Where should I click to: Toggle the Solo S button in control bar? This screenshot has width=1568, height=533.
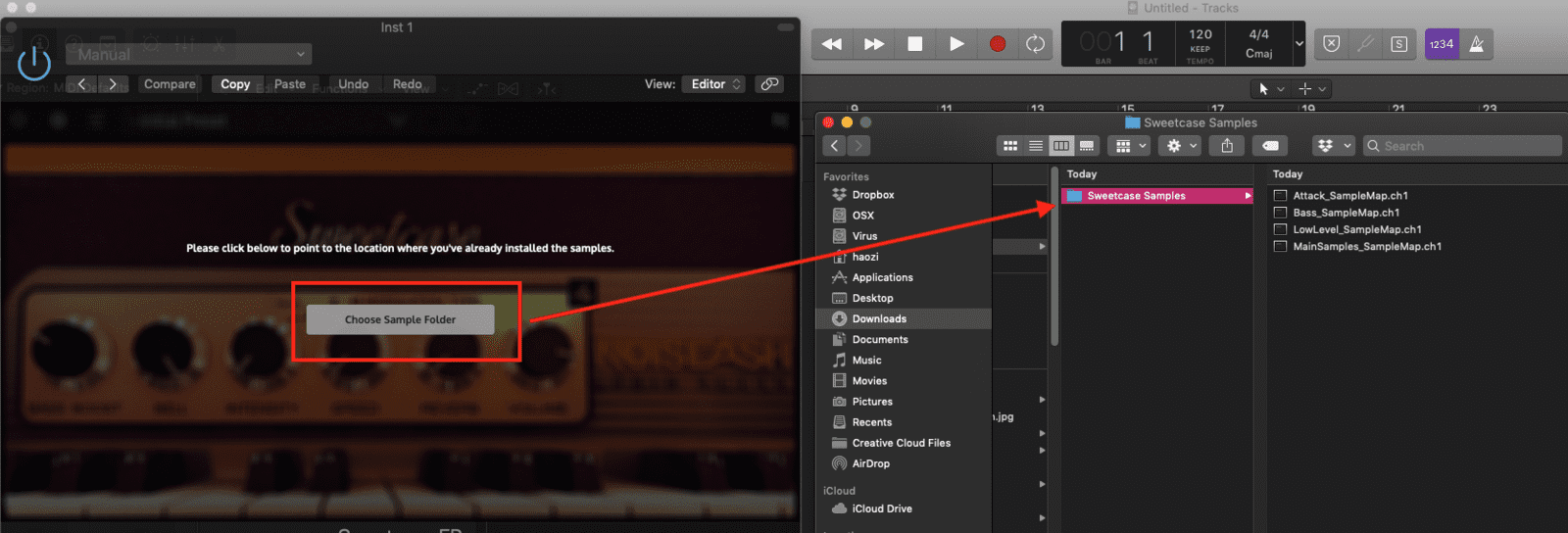coord(1399,44)
